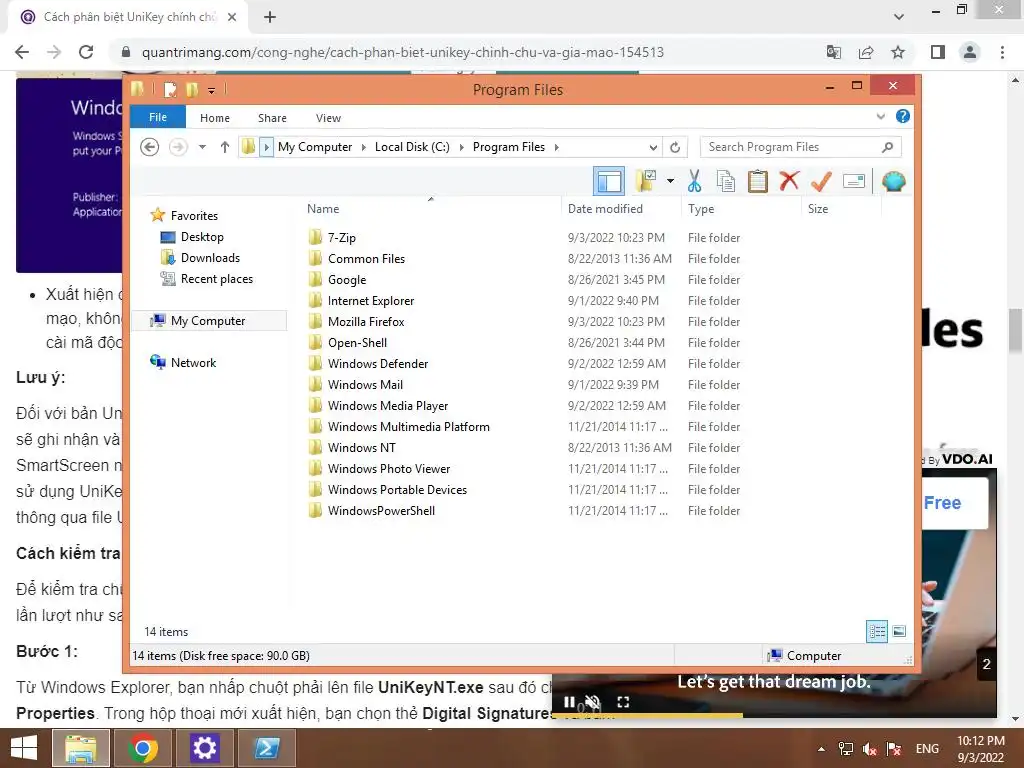This screenshot has width=1024, height=768.
Task: Open address bar history dropdown
Action: tap(652, 147)
